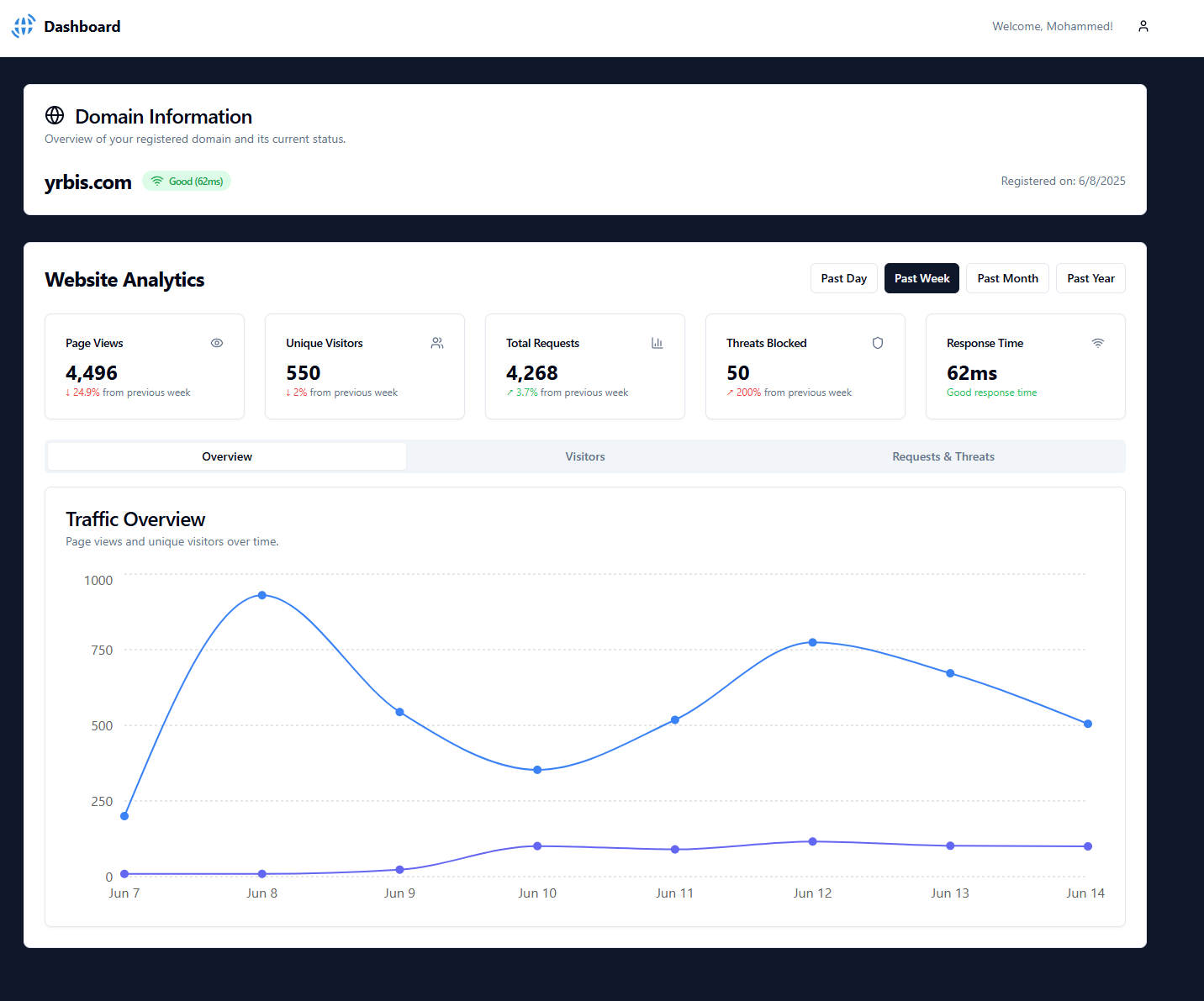Click the wifi icon in Response Time card
The width and height of the screenshot is (1204, 1001).
pos(1098,343)
